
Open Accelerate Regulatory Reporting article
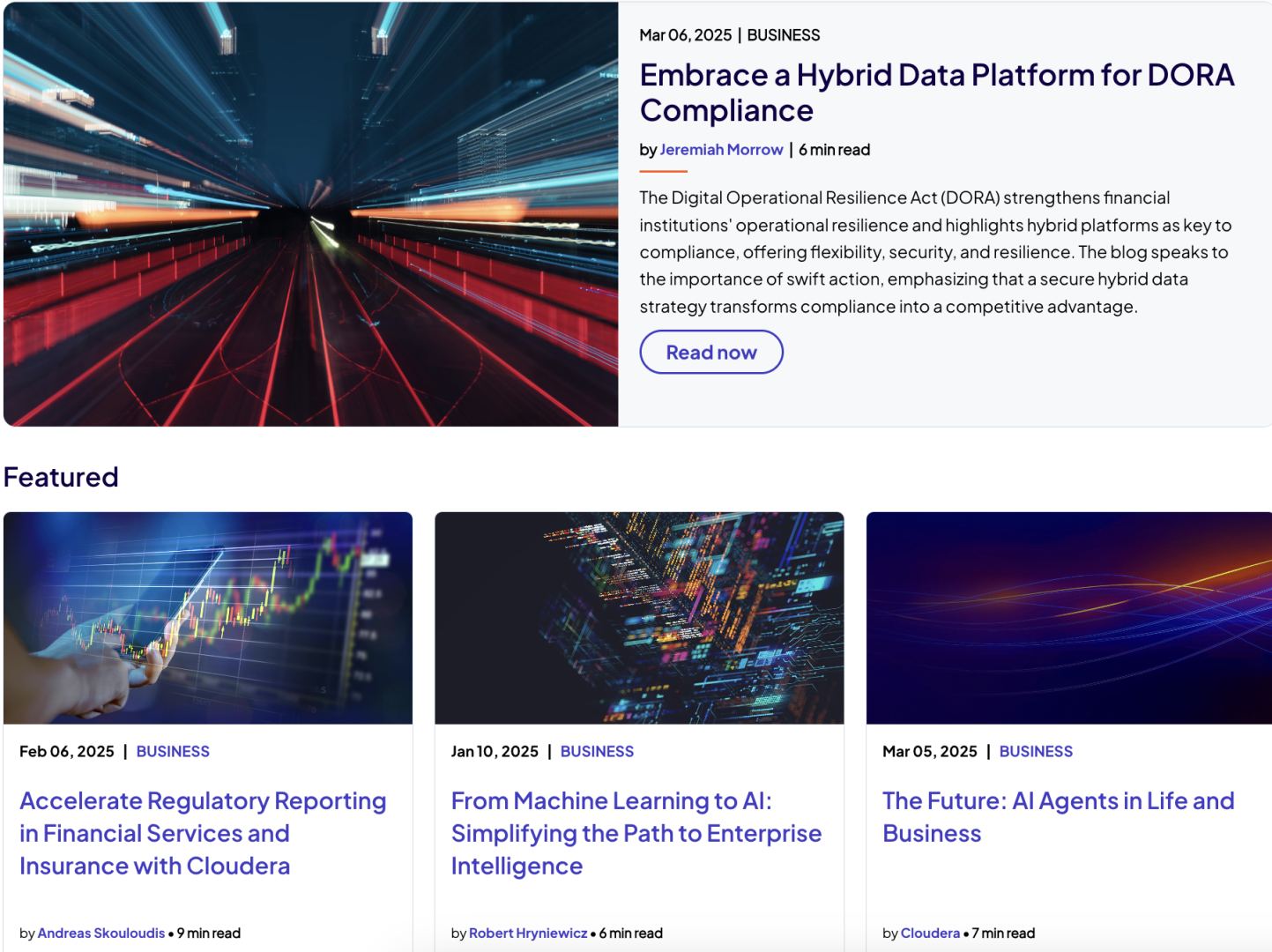(203, 833)
